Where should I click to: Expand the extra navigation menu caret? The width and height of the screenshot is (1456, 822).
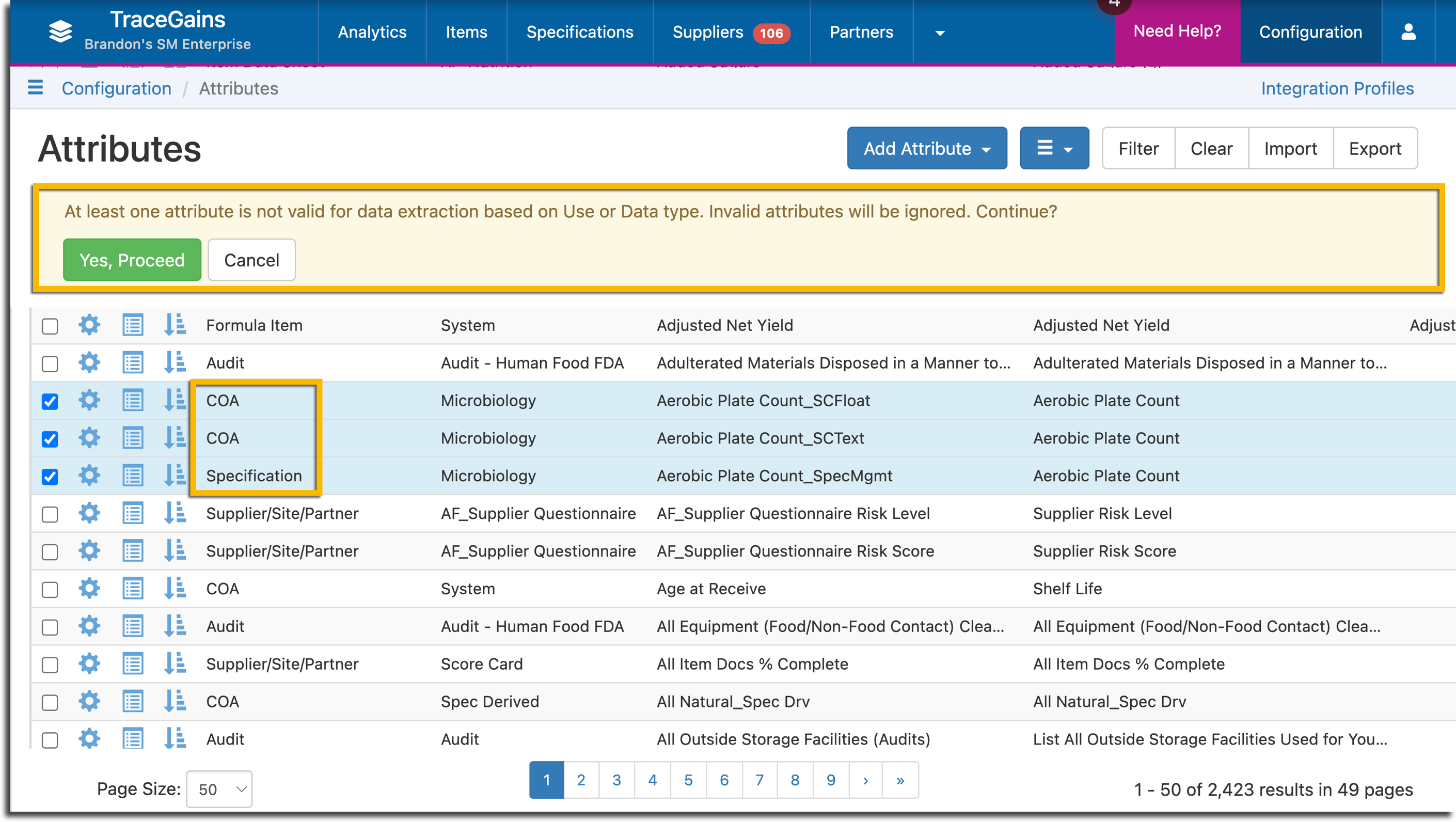940,33
